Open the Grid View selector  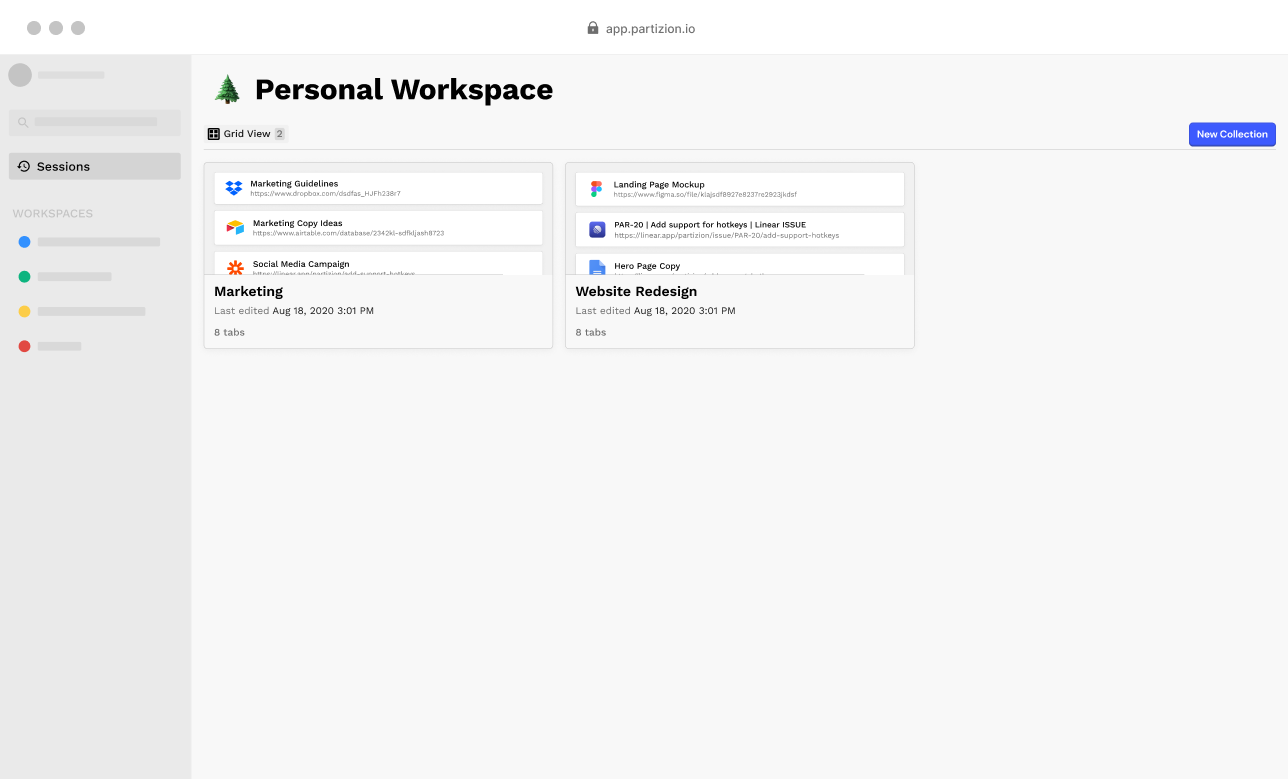tap(245, 133)
